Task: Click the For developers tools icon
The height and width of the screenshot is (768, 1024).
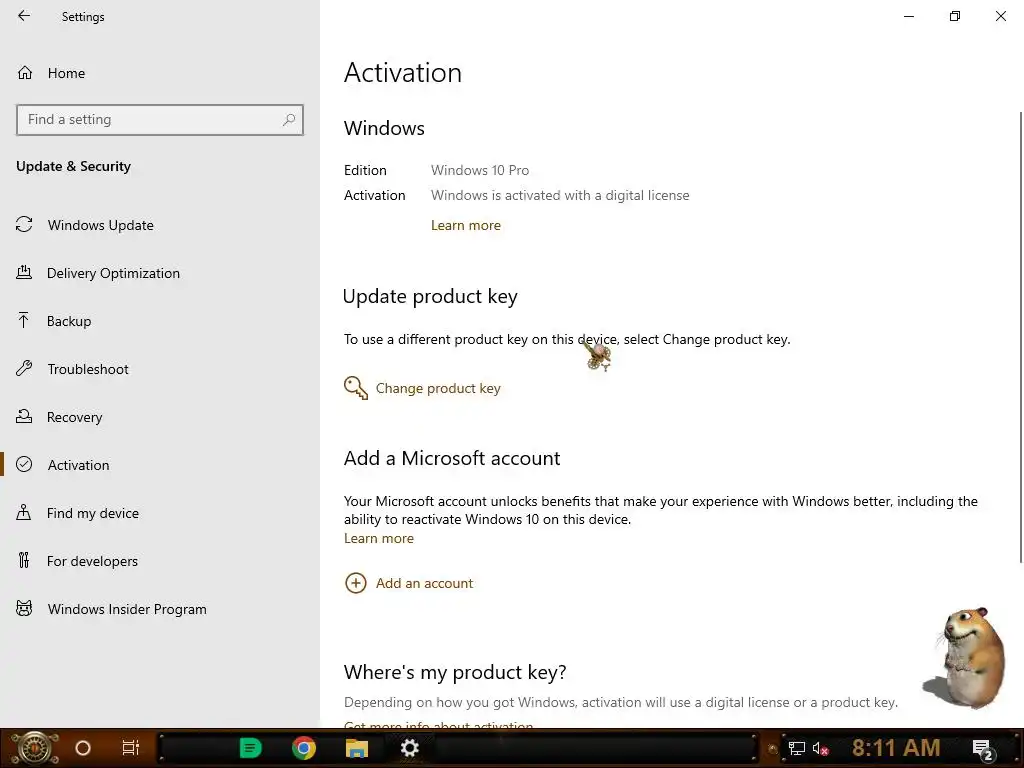Action: coord(24,560)
